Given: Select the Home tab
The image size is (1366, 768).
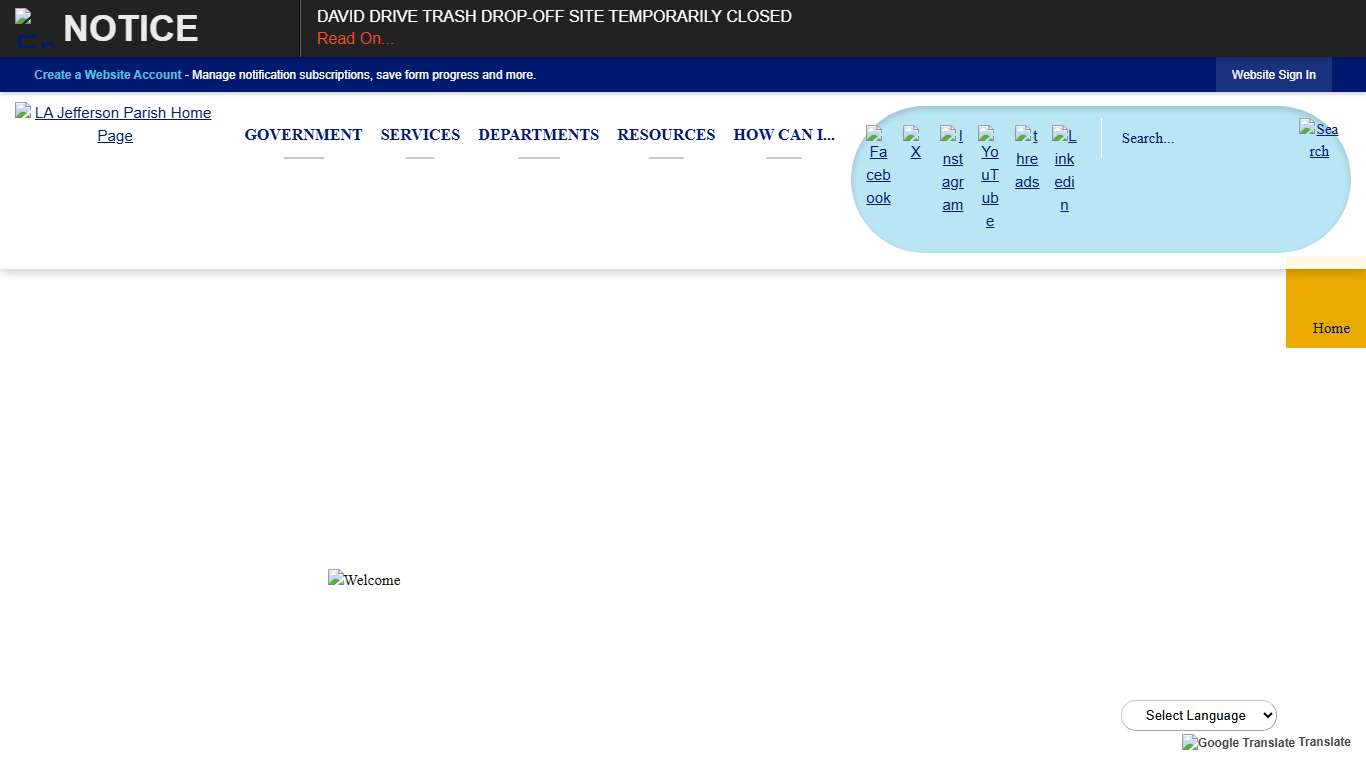Looking at the screenshot, I should point(1331,328).
